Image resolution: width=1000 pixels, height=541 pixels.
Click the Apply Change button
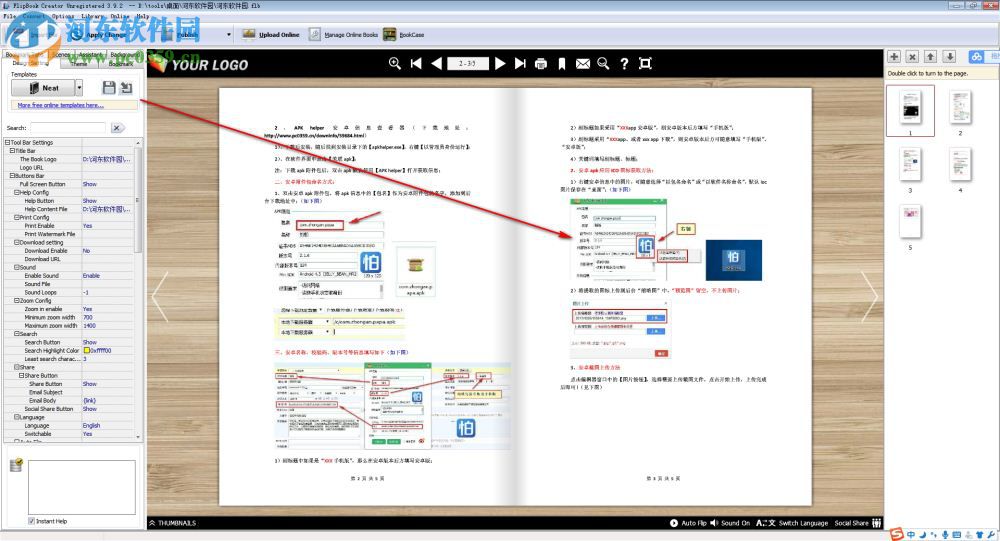point(99,34)
